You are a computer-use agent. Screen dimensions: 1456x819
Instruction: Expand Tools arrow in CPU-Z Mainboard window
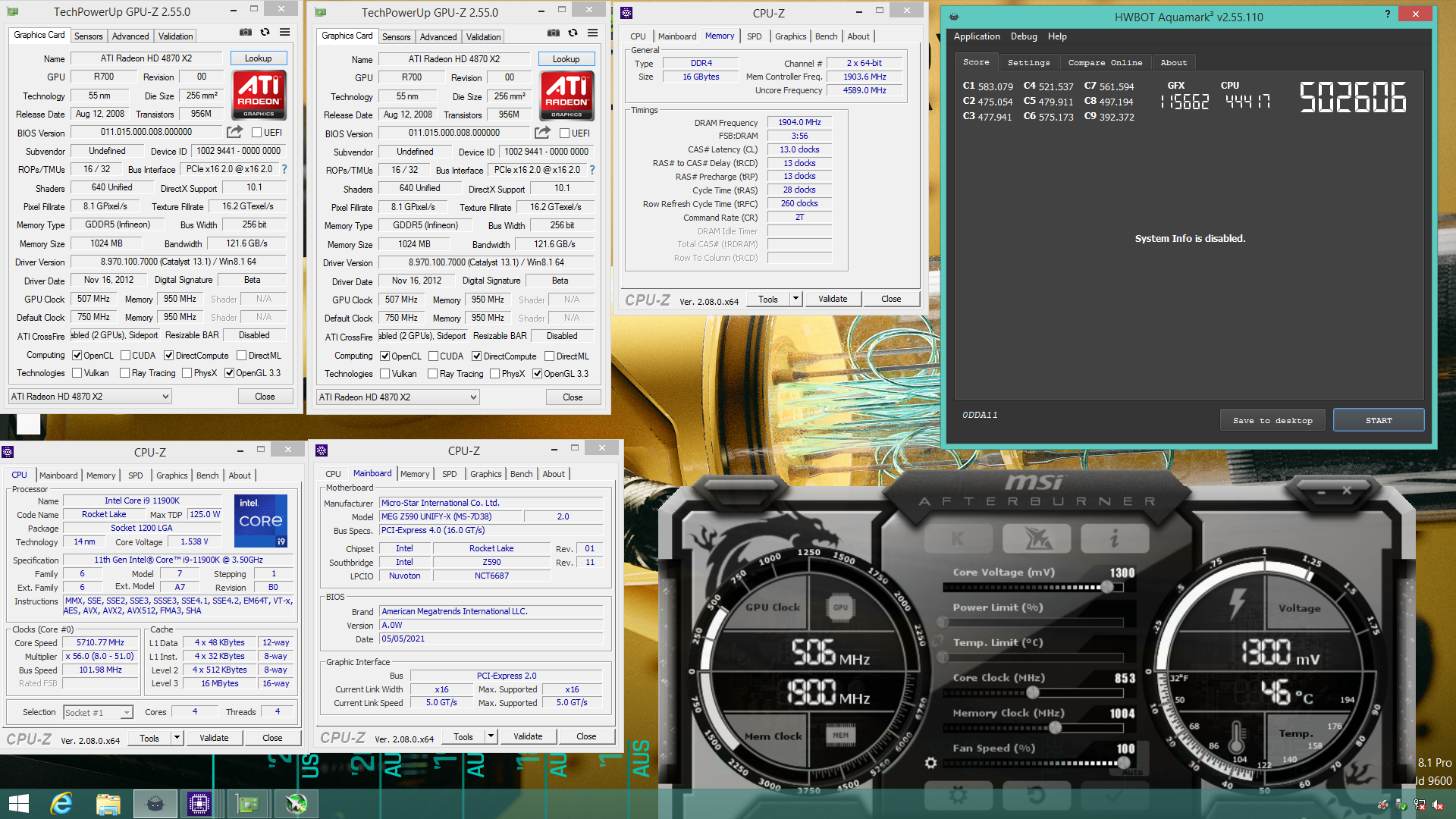pyautogui.click(x=491, y=736)
